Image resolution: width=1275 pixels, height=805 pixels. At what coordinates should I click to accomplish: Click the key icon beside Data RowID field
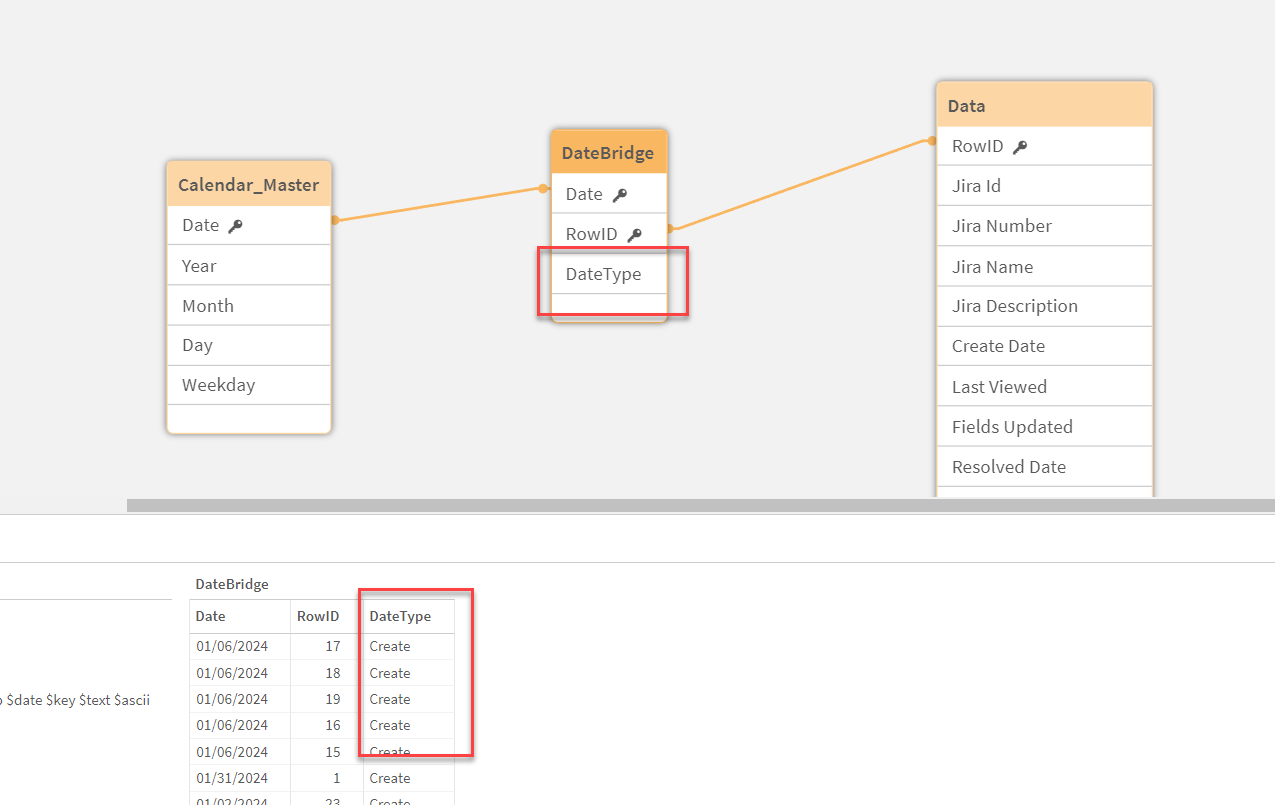click(1019, 147)
